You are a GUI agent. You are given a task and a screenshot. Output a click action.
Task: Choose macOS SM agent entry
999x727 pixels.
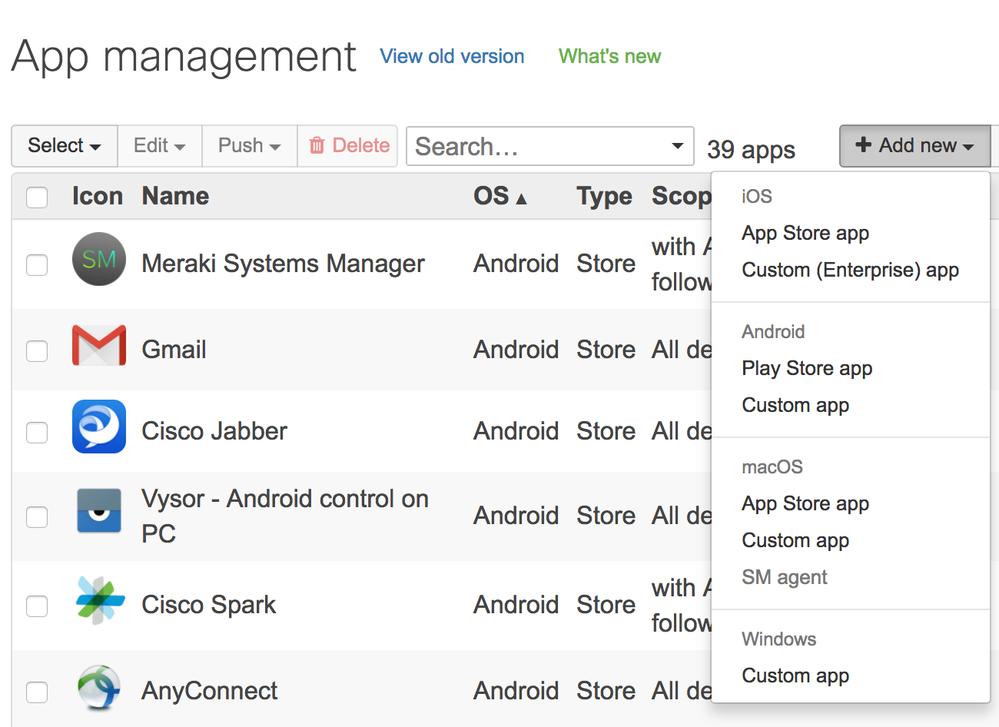click(x=784, y=577)
